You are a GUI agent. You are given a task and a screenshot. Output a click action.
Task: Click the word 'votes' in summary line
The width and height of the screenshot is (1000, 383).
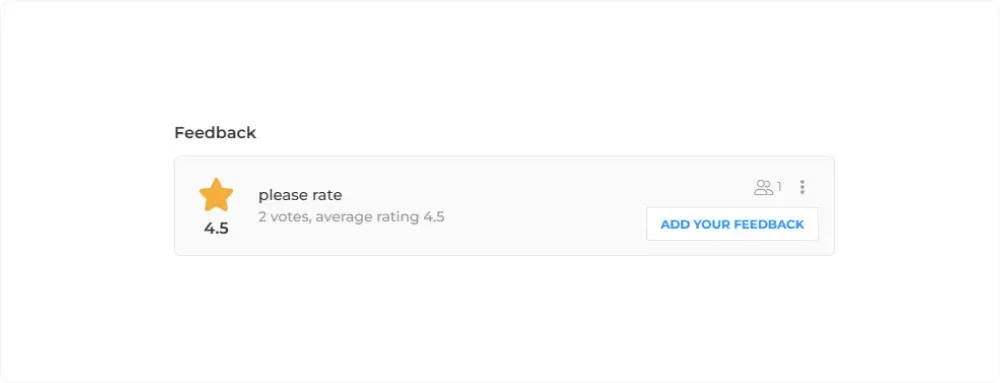click(x=289, y=217)
